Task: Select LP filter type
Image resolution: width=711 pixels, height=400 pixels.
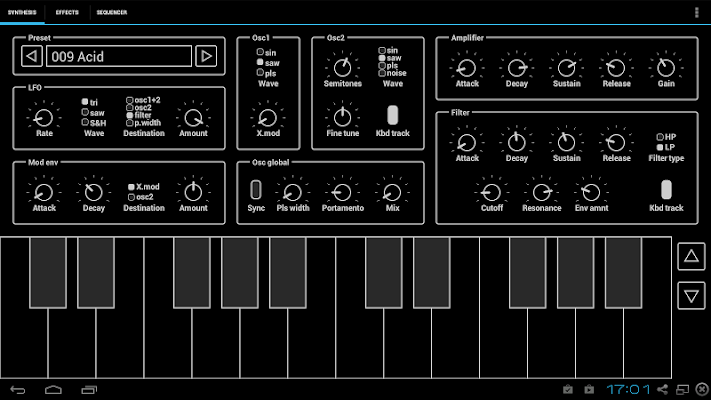Action: (x=666, y=147)
